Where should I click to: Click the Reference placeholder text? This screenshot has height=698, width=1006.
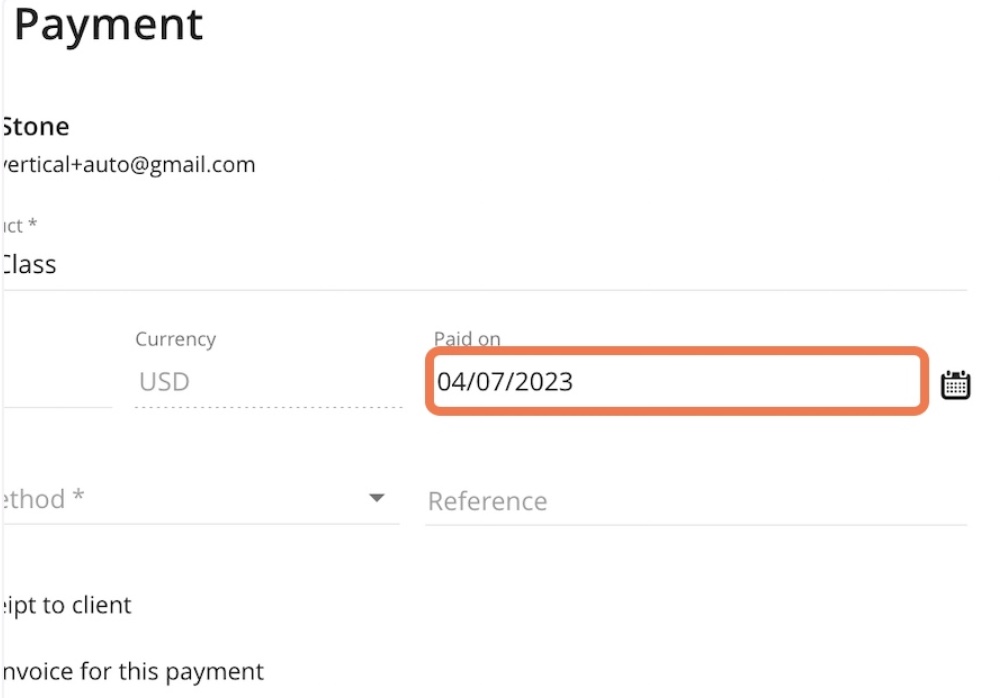tap(488, 501)
